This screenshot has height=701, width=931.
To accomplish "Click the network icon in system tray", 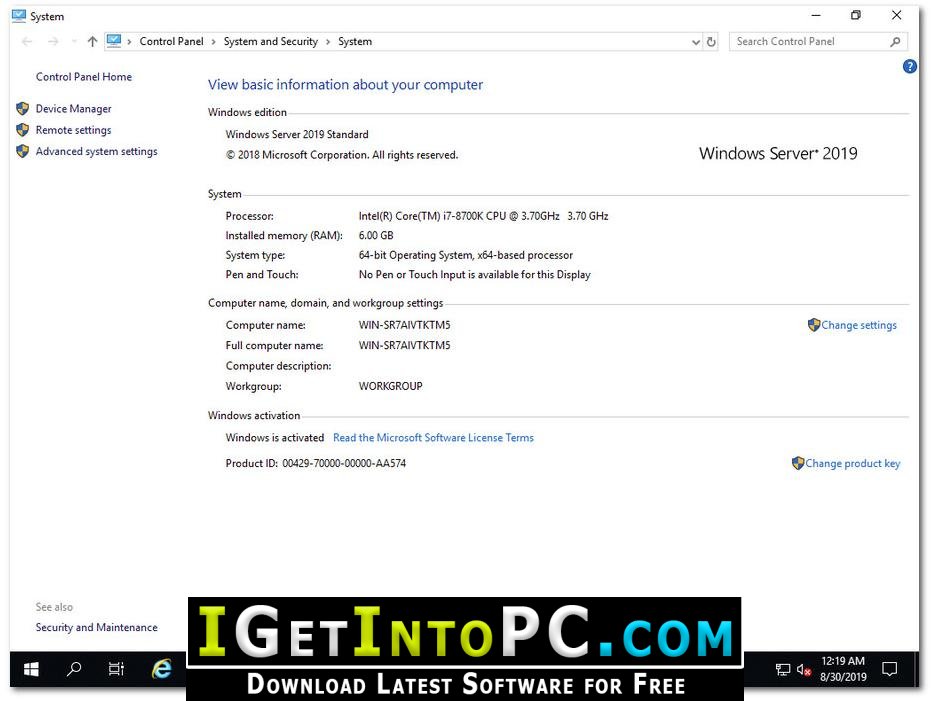I will coord(783,670).
